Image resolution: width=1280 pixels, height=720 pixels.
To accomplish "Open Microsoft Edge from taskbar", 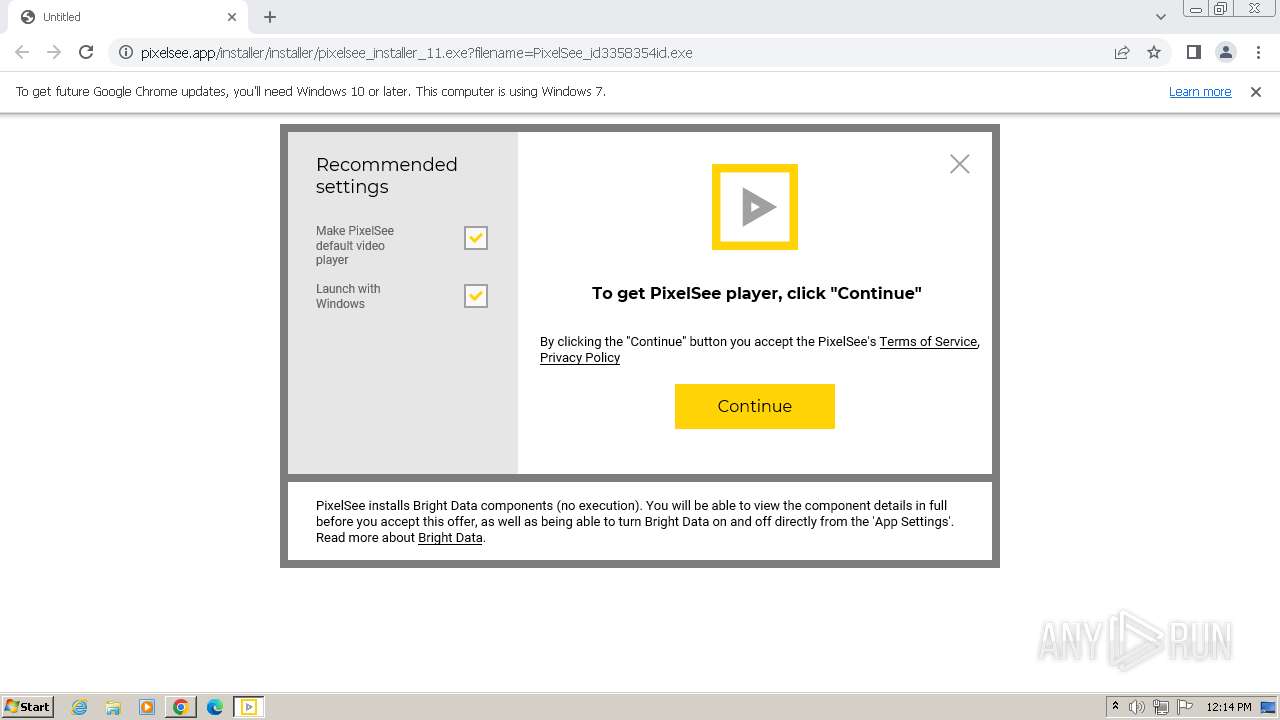I will (215, 707).
